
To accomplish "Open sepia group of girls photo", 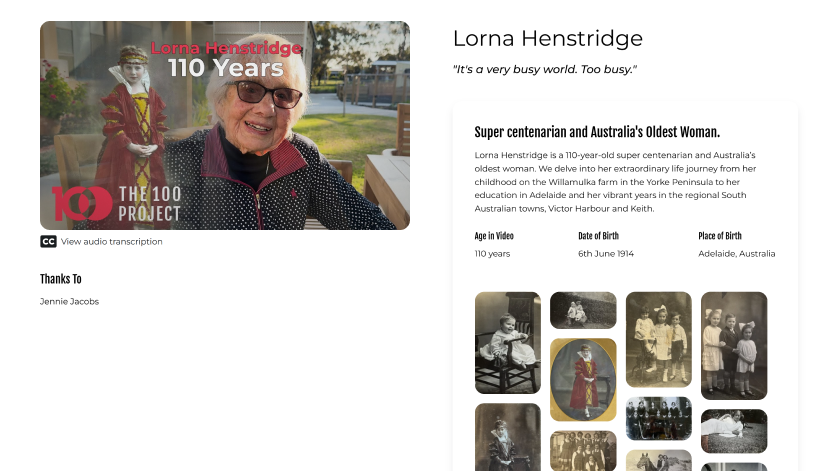I will [583, 451].
